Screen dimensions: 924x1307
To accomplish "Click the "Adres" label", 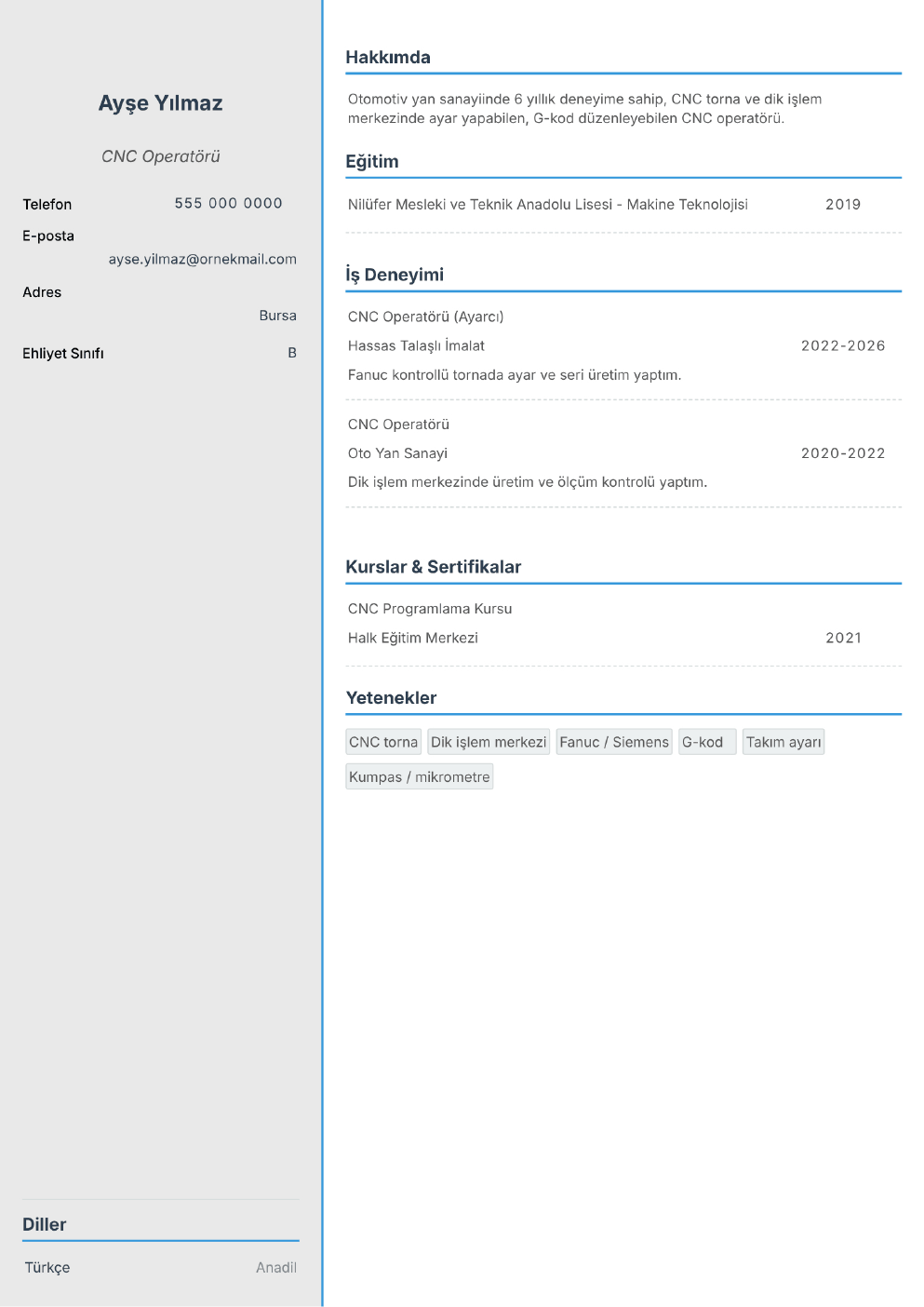I will point(42,292).
